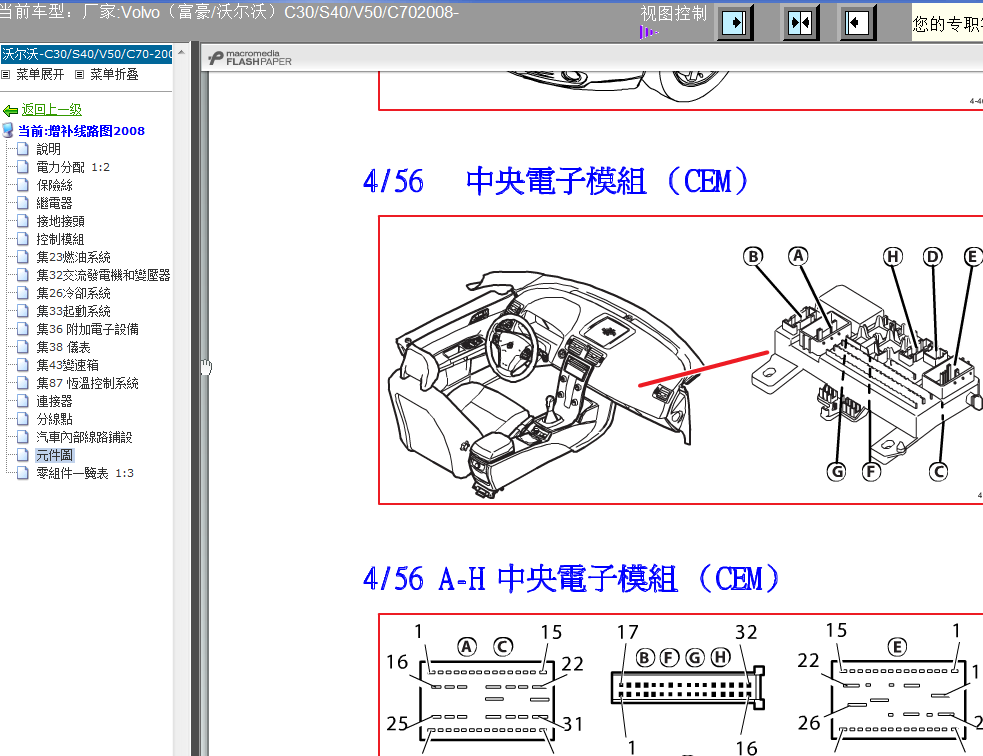Screen dimensions: 983x756
Task: Select the 当前:增补线路图2008 node
Action: 81,131
